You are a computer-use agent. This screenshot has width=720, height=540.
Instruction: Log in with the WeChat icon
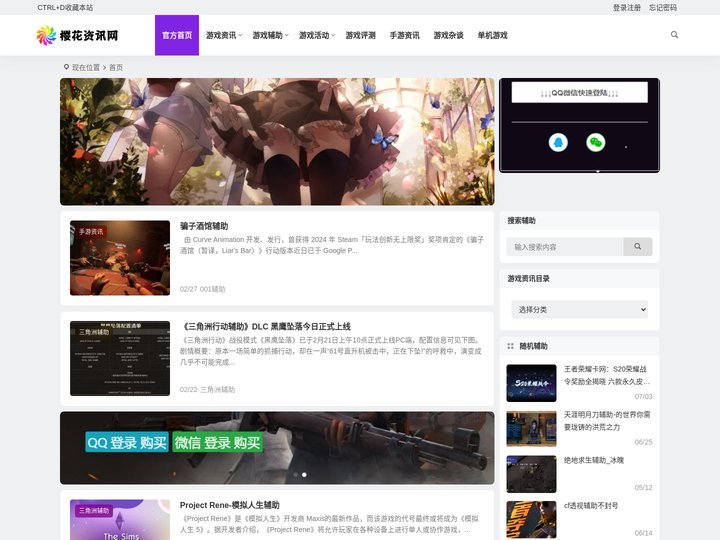click(596, 142)
